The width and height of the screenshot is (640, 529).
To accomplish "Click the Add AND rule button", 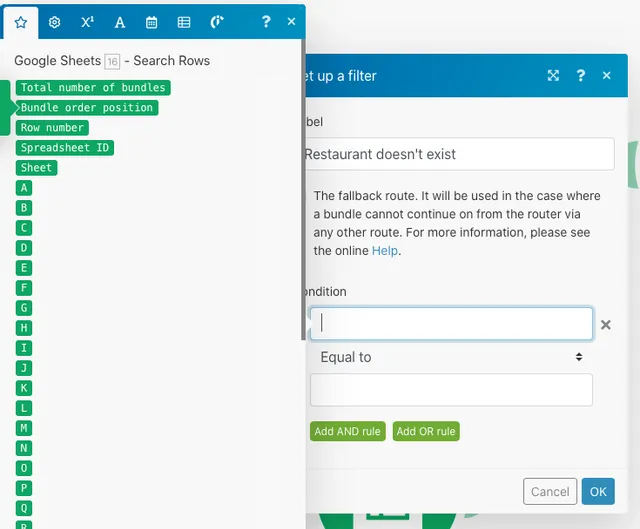I will coord(347,432).
